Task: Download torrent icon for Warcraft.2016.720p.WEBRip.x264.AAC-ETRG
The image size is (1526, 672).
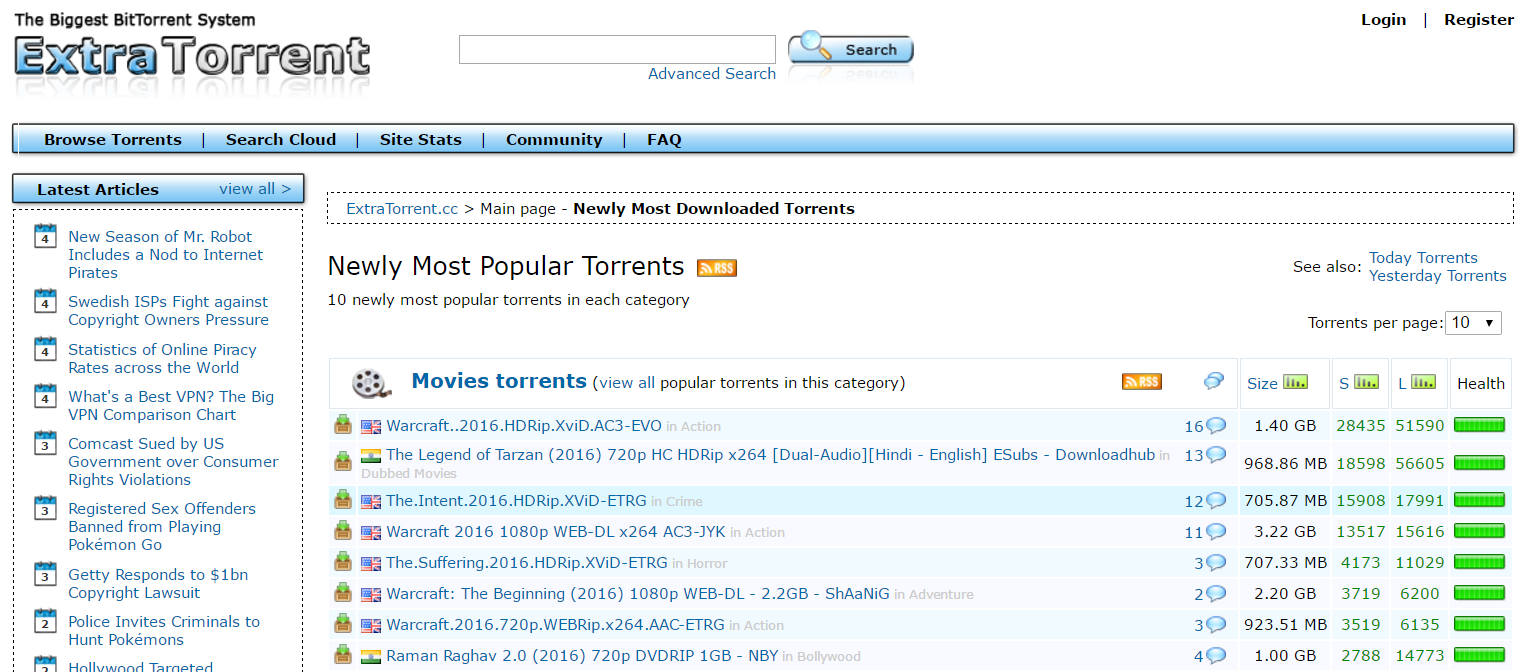Action: [x=343, y=624]
